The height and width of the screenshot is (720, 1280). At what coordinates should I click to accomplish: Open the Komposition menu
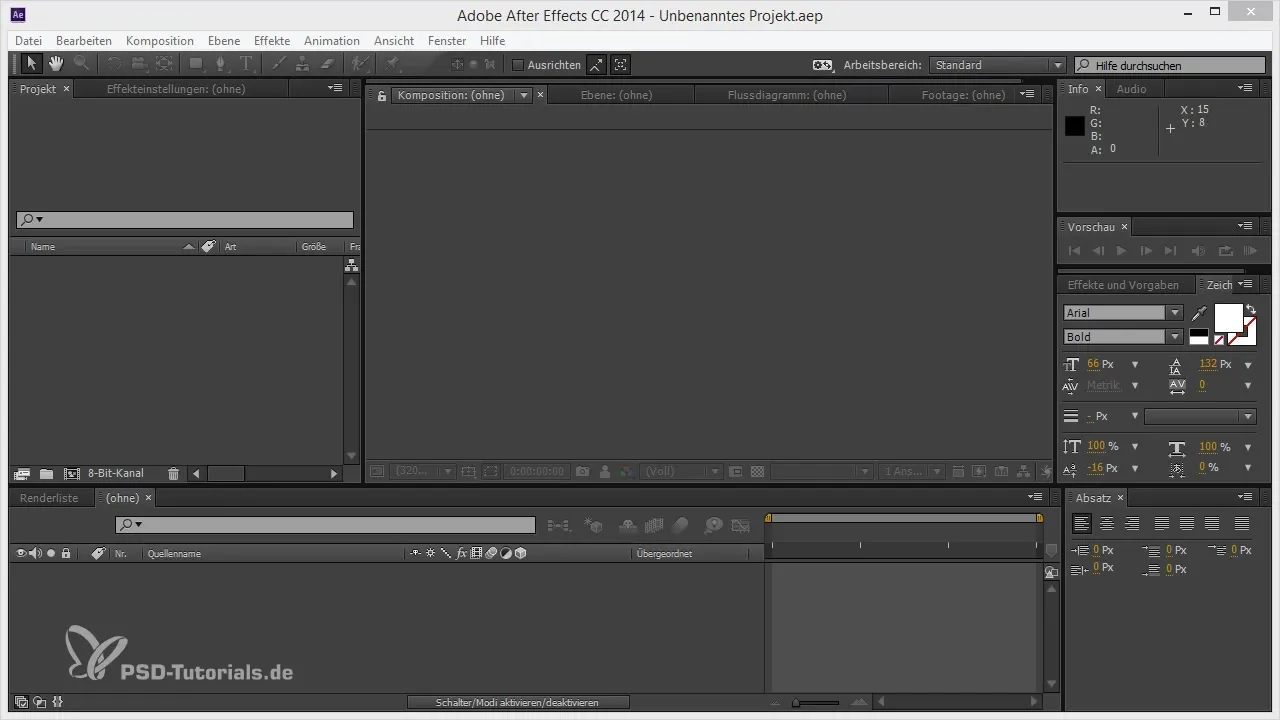click(x=160, y=41)
